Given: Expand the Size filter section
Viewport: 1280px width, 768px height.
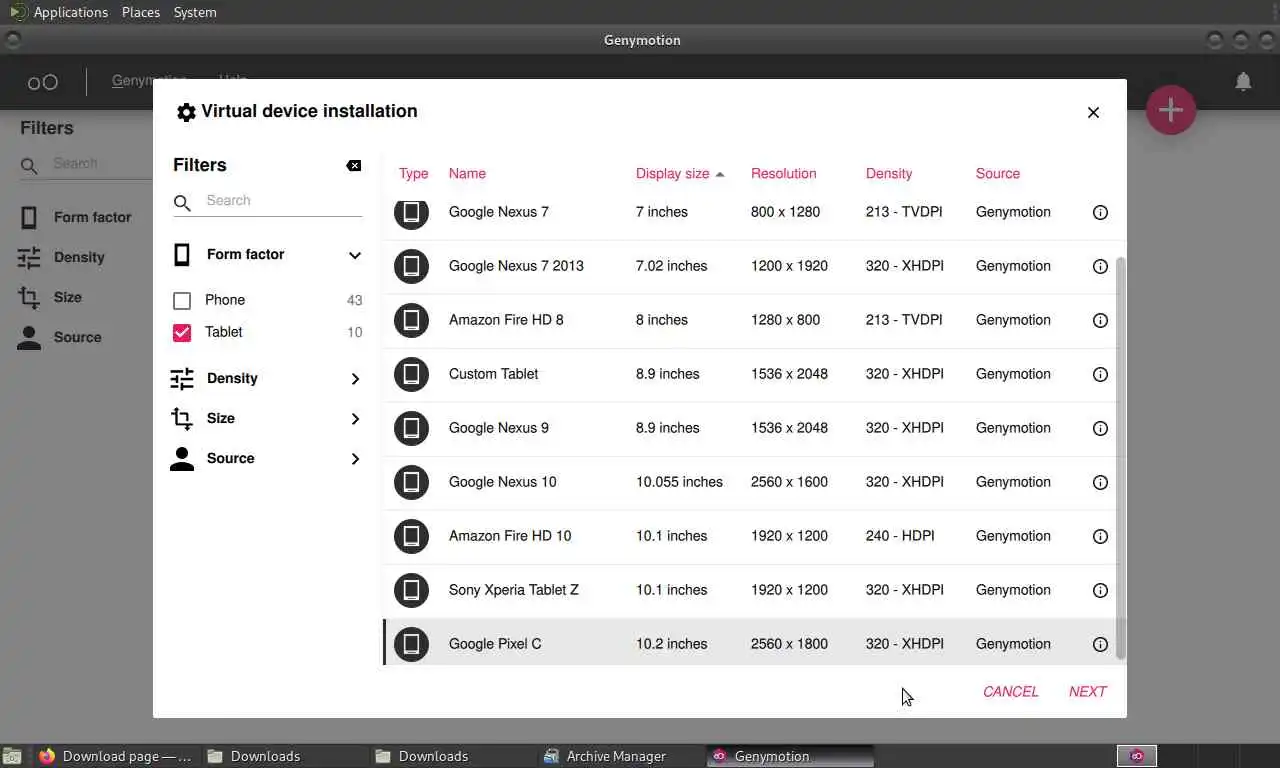Looking at the screenshot, I should point(355,419).
